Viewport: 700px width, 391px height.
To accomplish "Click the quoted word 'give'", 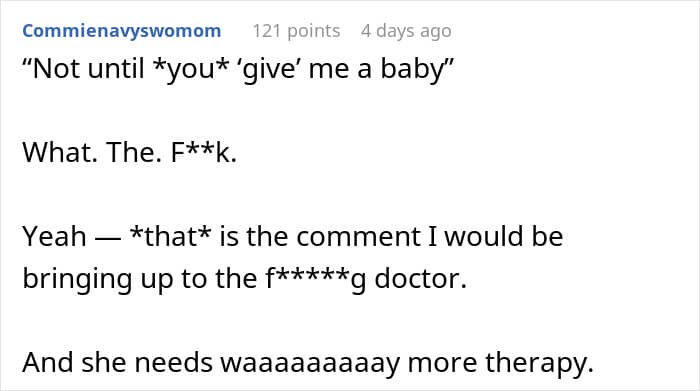I will tap(271, 70).
